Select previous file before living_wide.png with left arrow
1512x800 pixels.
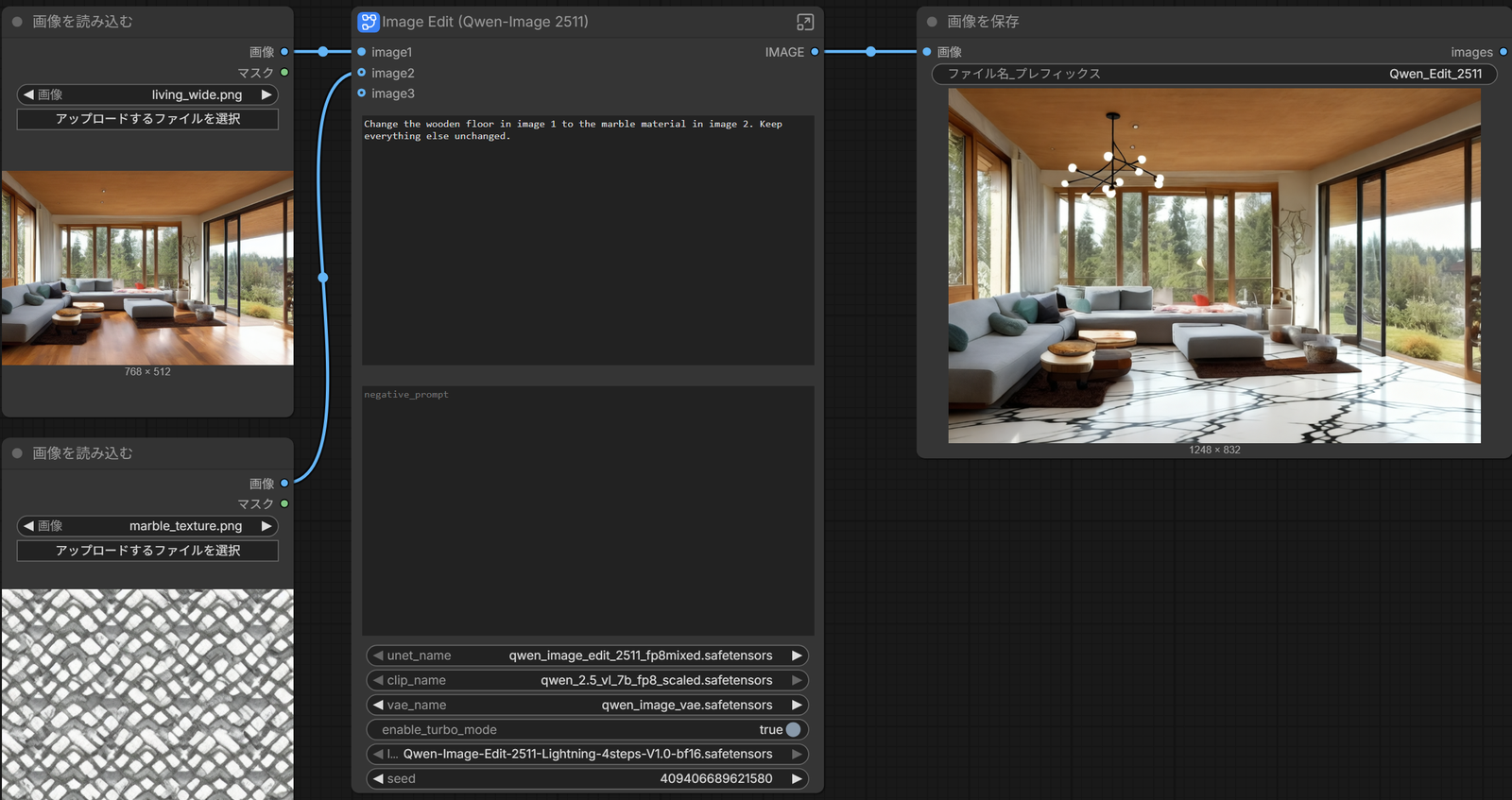click(x=28, y=94)
